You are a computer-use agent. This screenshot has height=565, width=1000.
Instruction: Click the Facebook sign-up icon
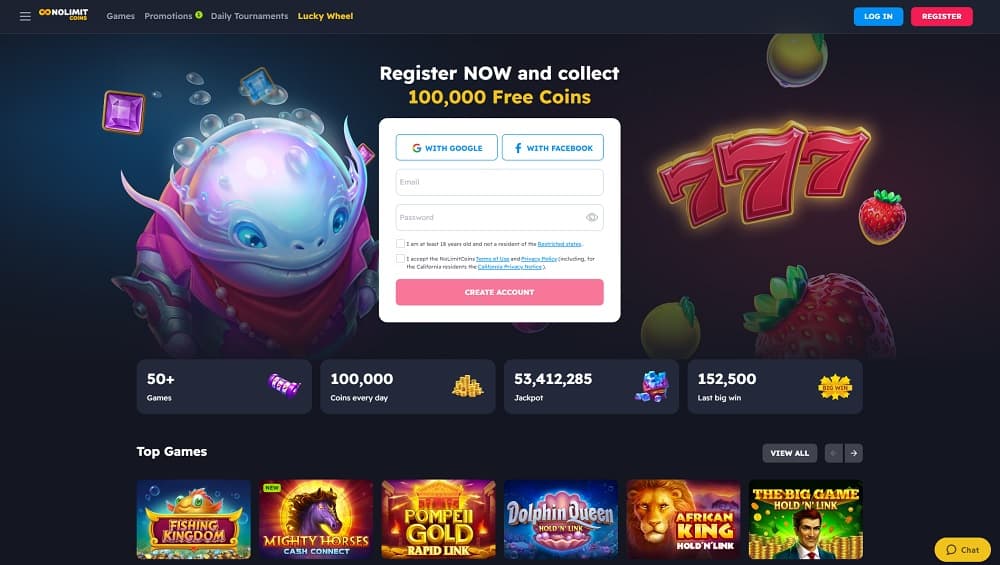point(518,148)
